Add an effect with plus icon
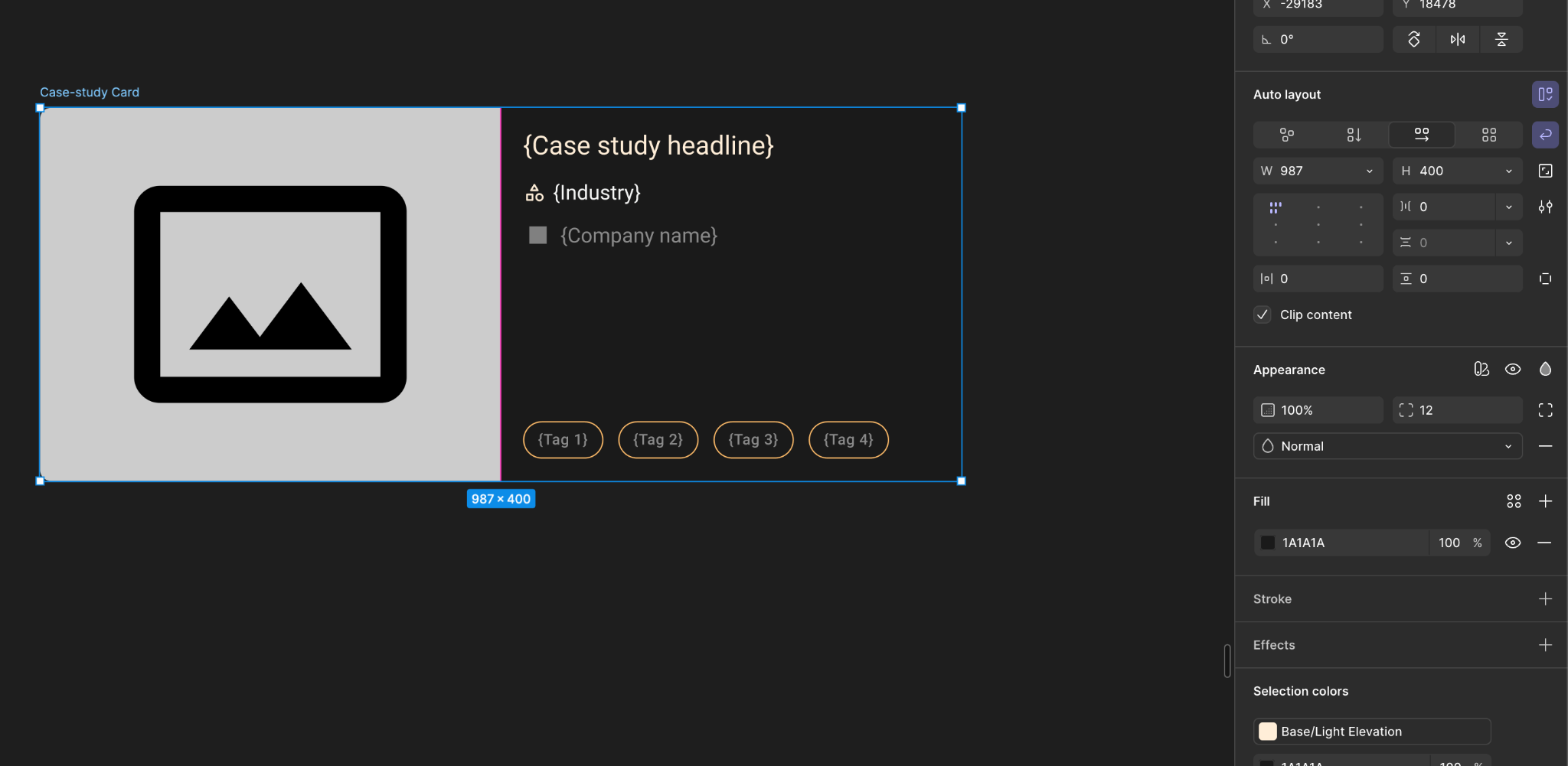1568x766 pixels. [x=1545, y=645]
